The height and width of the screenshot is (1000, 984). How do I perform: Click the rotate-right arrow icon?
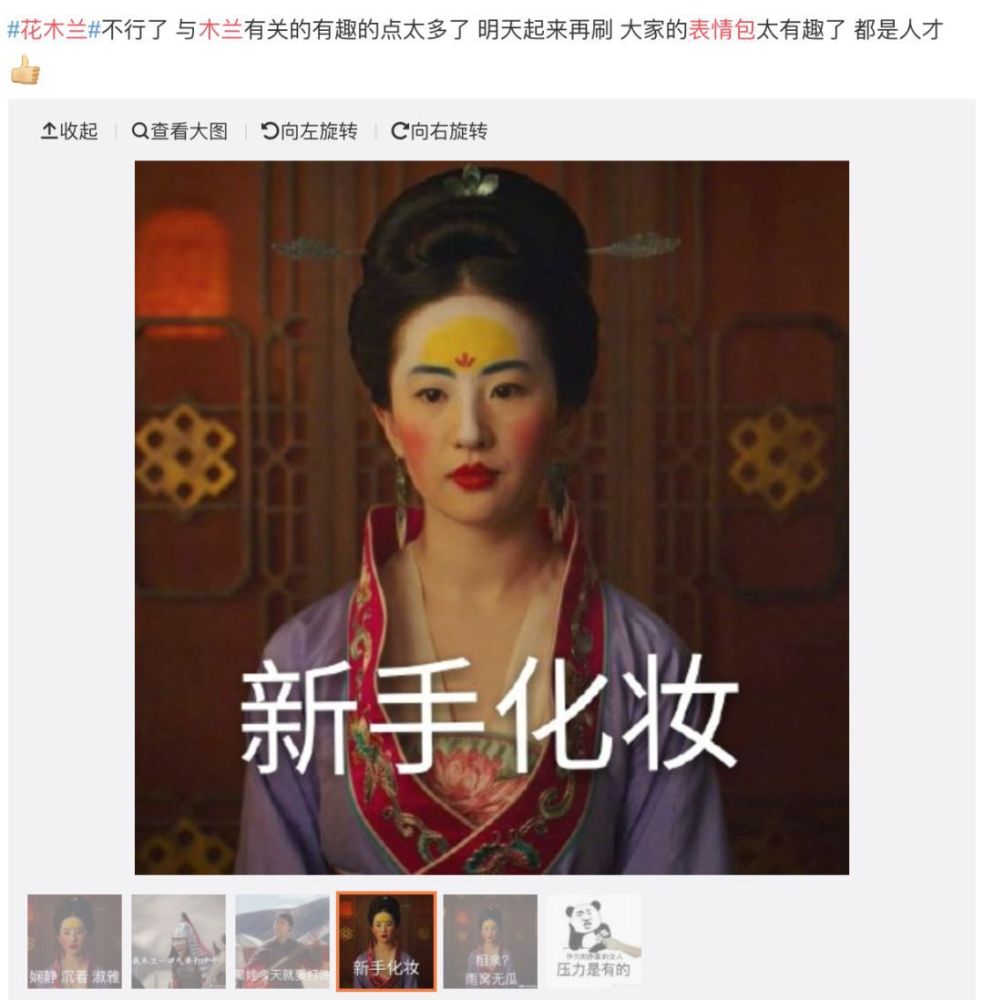400,131
